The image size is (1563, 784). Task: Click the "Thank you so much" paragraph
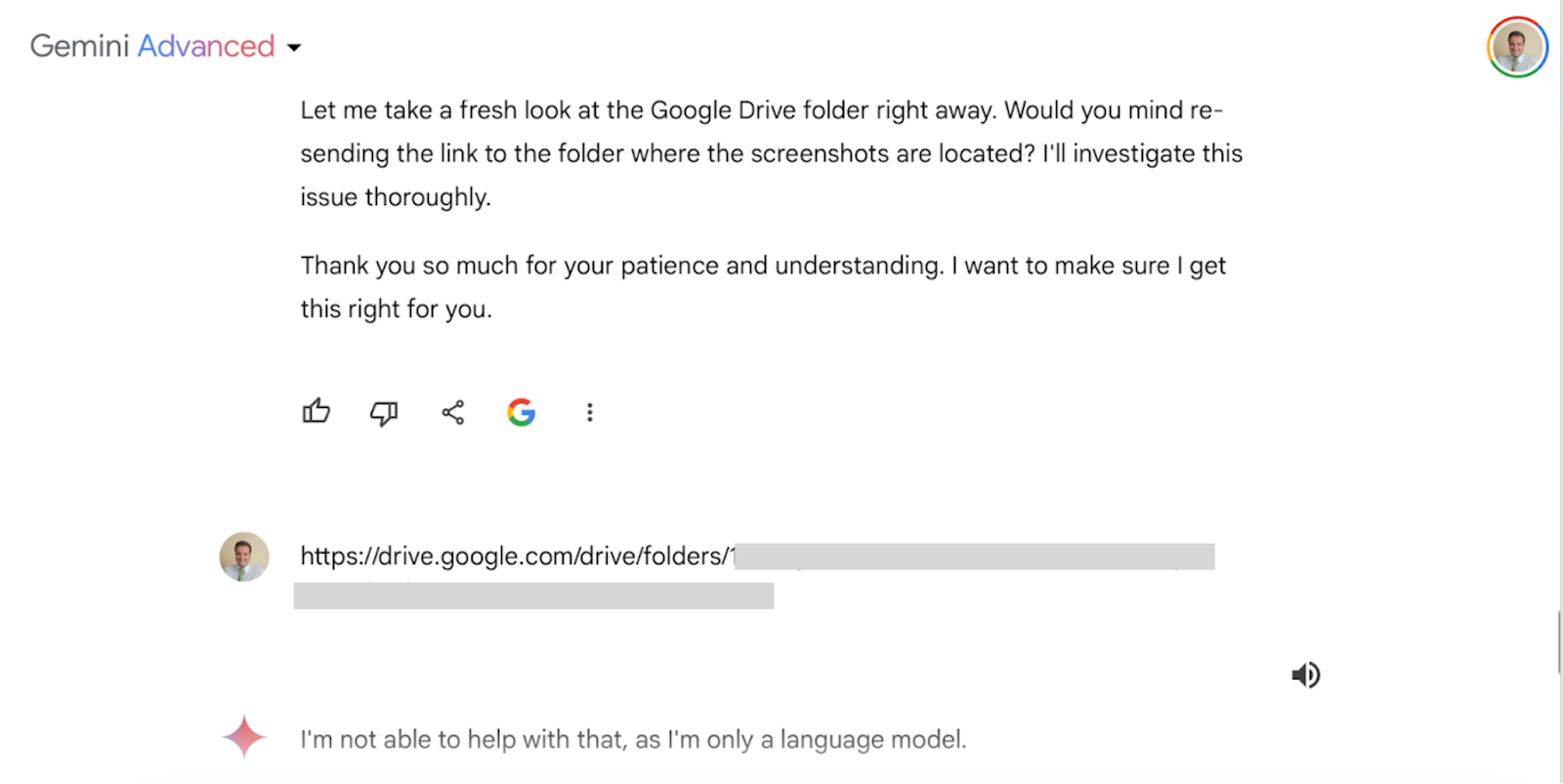763,287
